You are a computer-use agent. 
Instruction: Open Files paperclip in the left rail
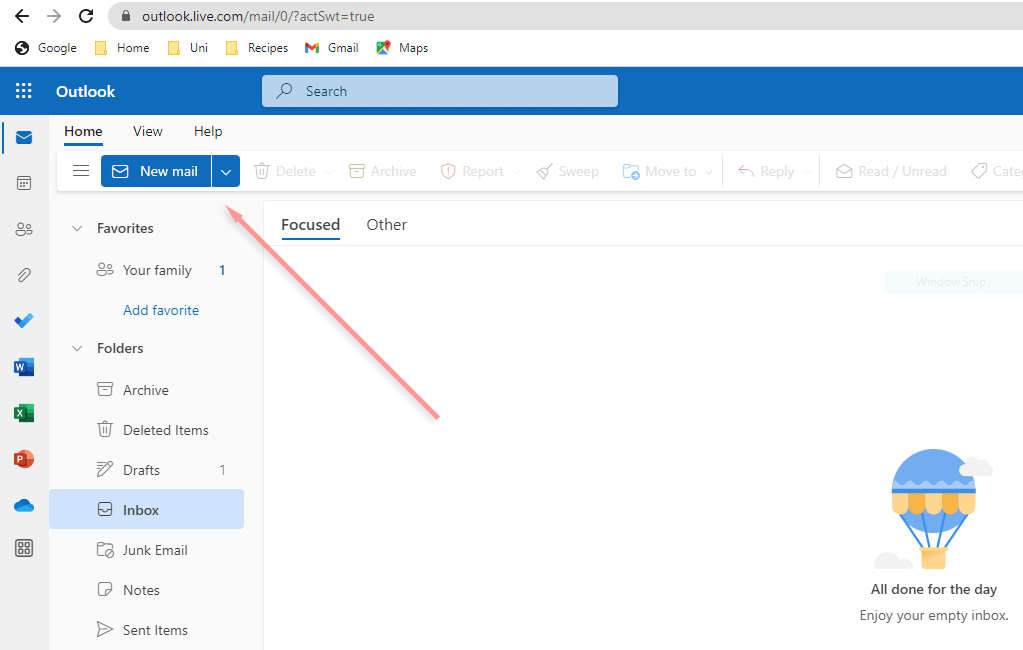click(24, 275)
